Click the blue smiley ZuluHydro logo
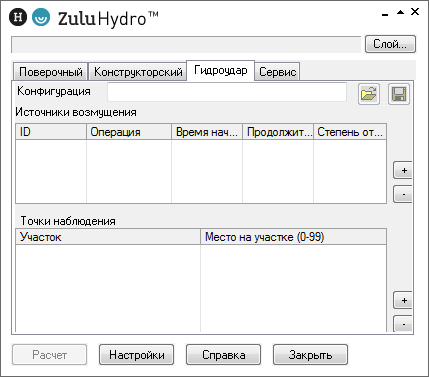Screen dimensions: 429x377 41,17
